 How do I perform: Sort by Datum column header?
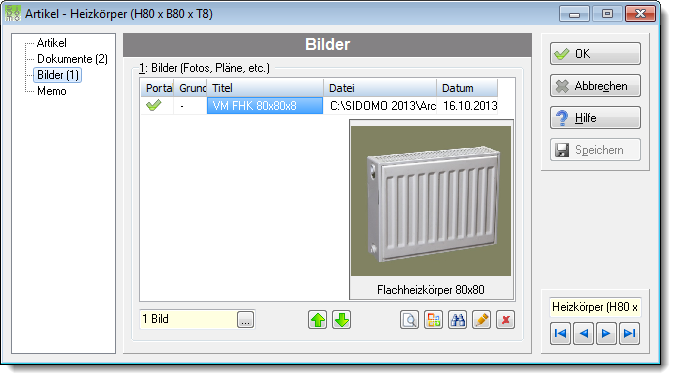[x=467, y=88]
